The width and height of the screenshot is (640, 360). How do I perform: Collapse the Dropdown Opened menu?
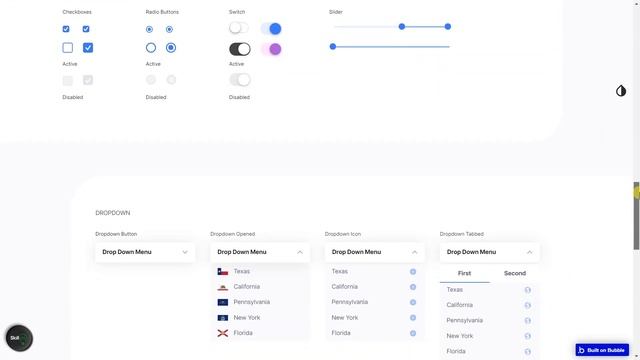260,252
